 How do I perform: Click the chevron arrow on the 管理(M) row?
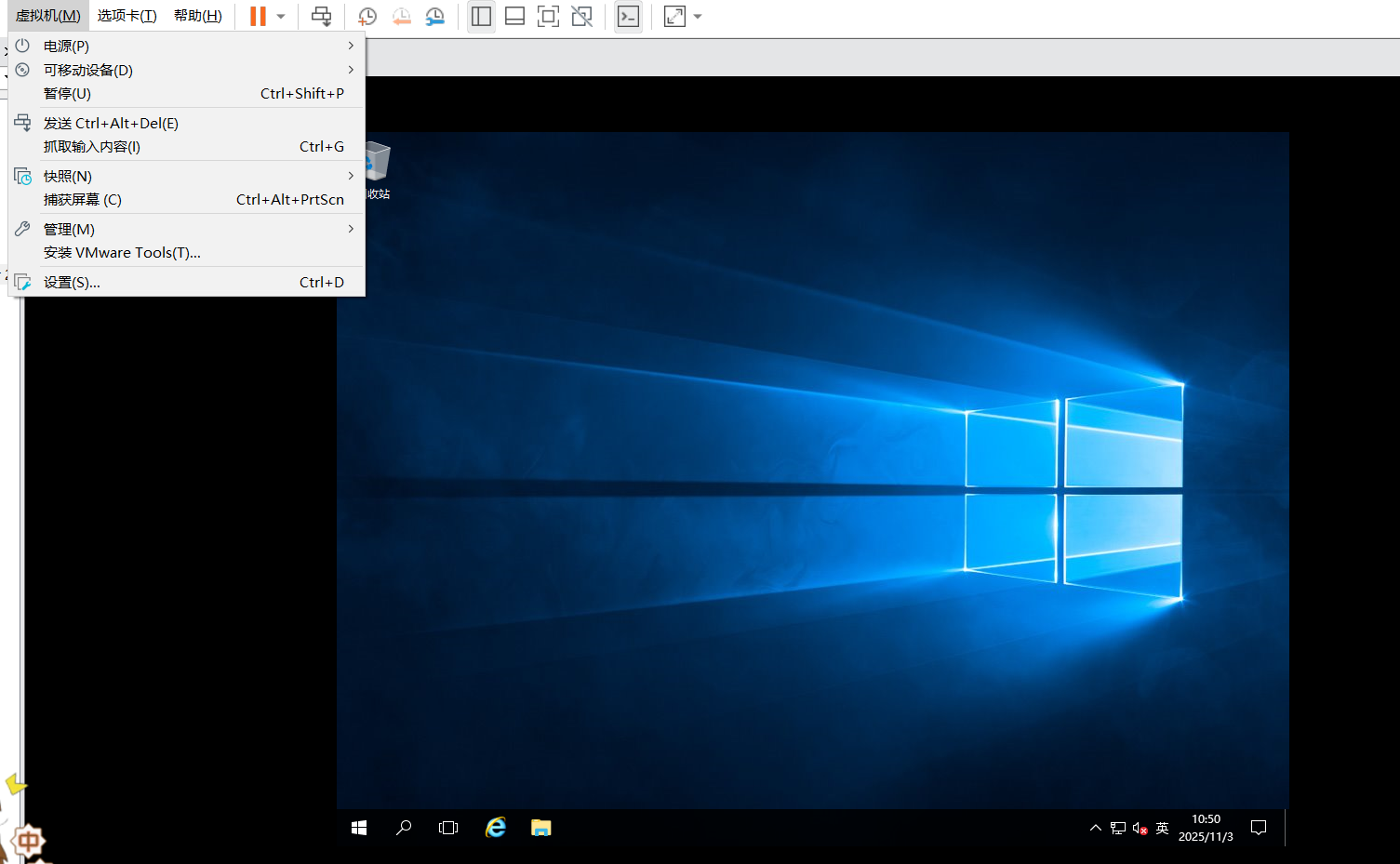pyautogui.click(x=351, y=229)
